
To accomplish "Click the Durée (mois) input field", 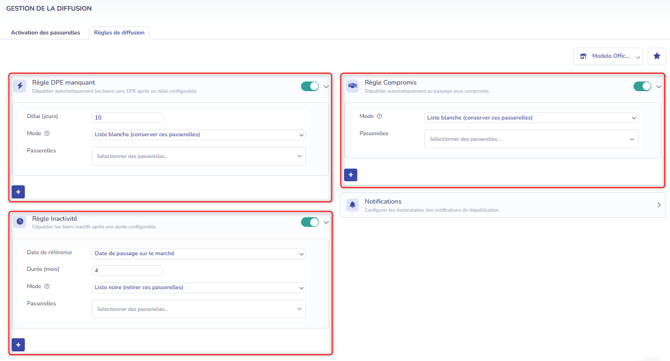I will click(x=127, y=270).
